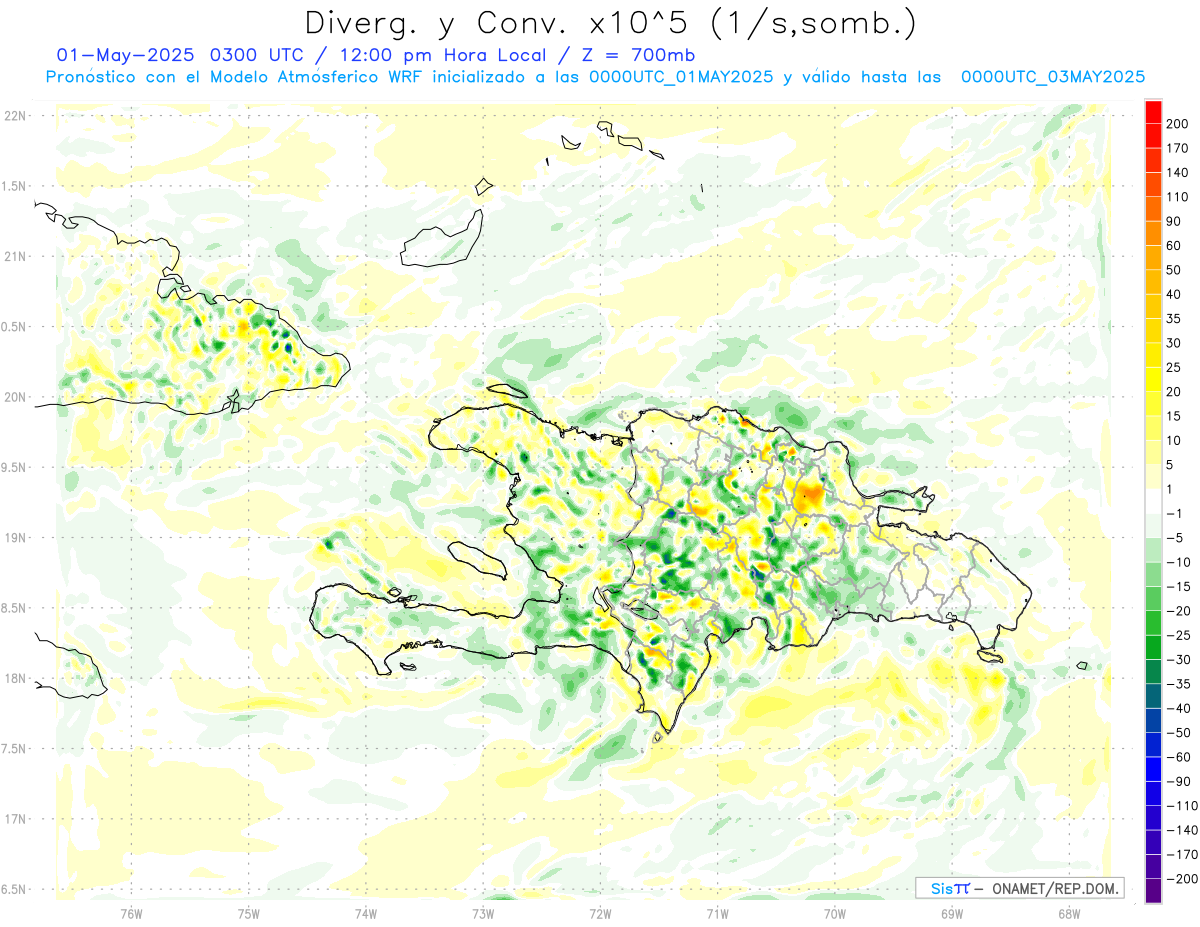Click the '0000UTC_01MAY2025' initialization time text
The height and width of the screenshot is (927, 1200).
681,77
